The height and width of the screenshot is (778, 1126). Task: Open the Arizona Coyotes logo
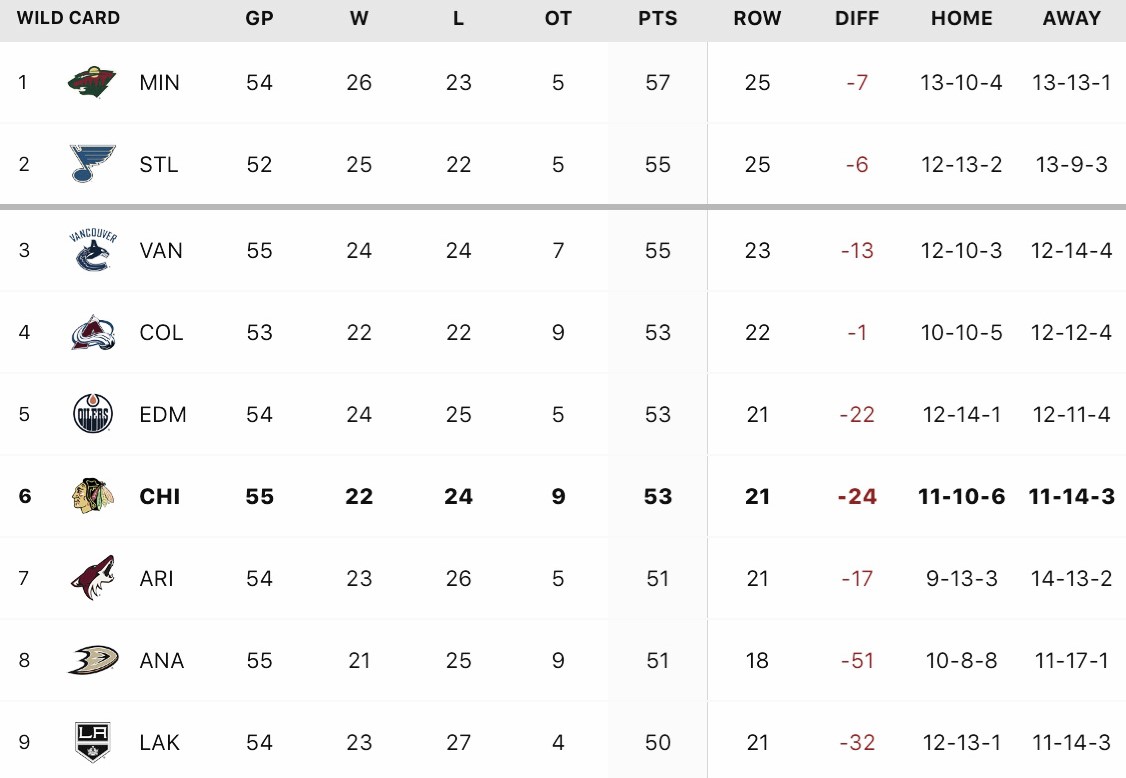[93, 578]
